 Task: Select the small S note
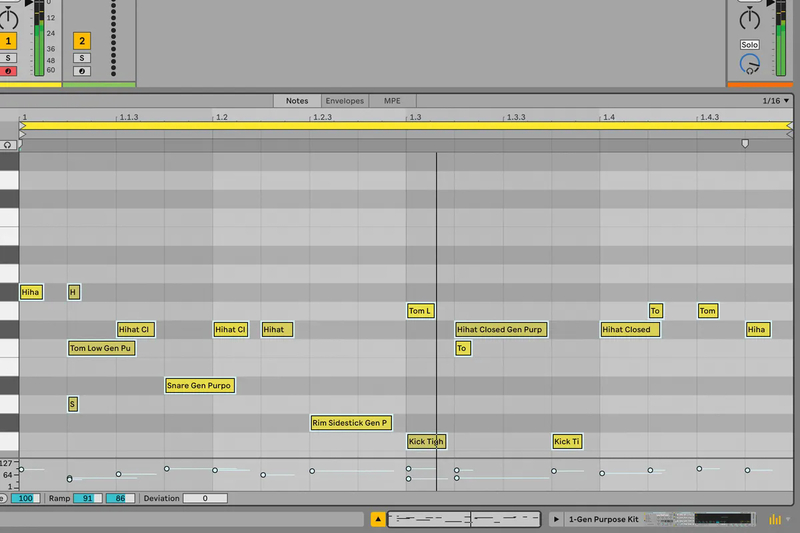(x=72, y=404)
